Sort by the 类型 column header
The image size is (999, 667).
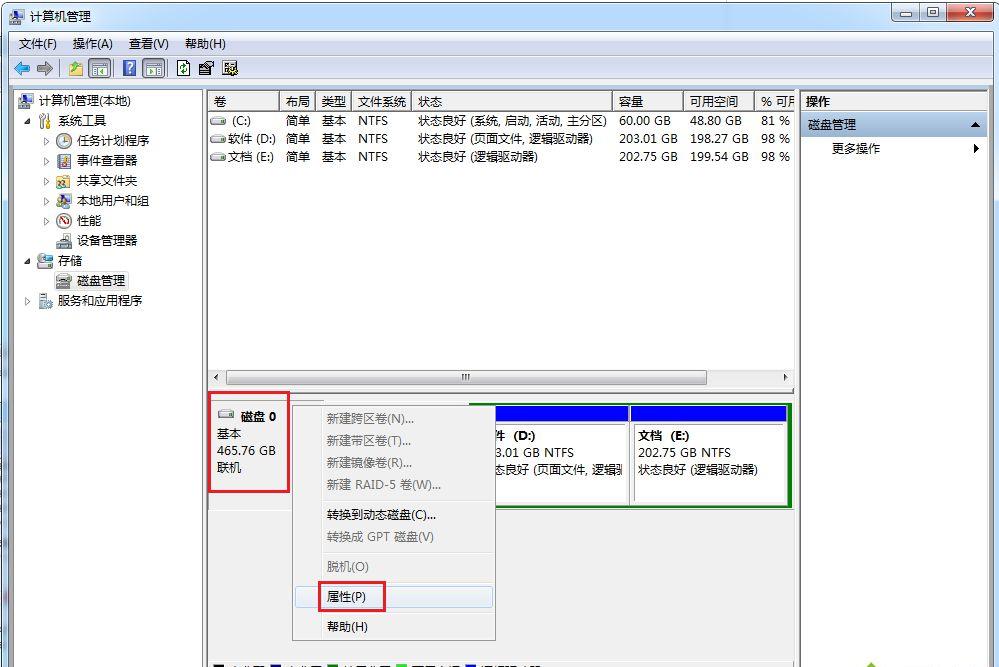(x=333, y=101)
